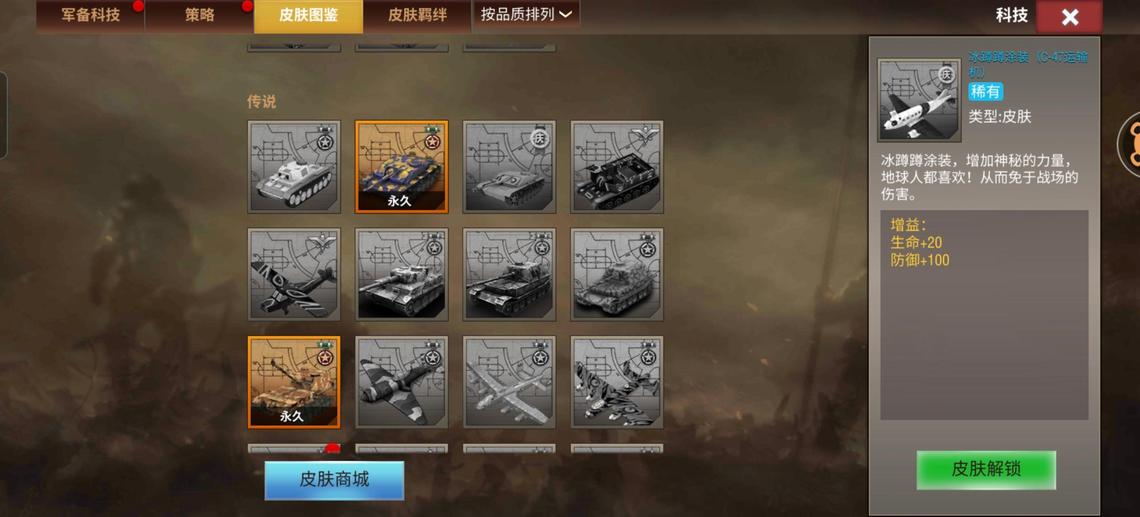Screen dimensions: 1140x517
Task: Select the blue-yellow camo tank marked 永久
Action: [401, 167]
